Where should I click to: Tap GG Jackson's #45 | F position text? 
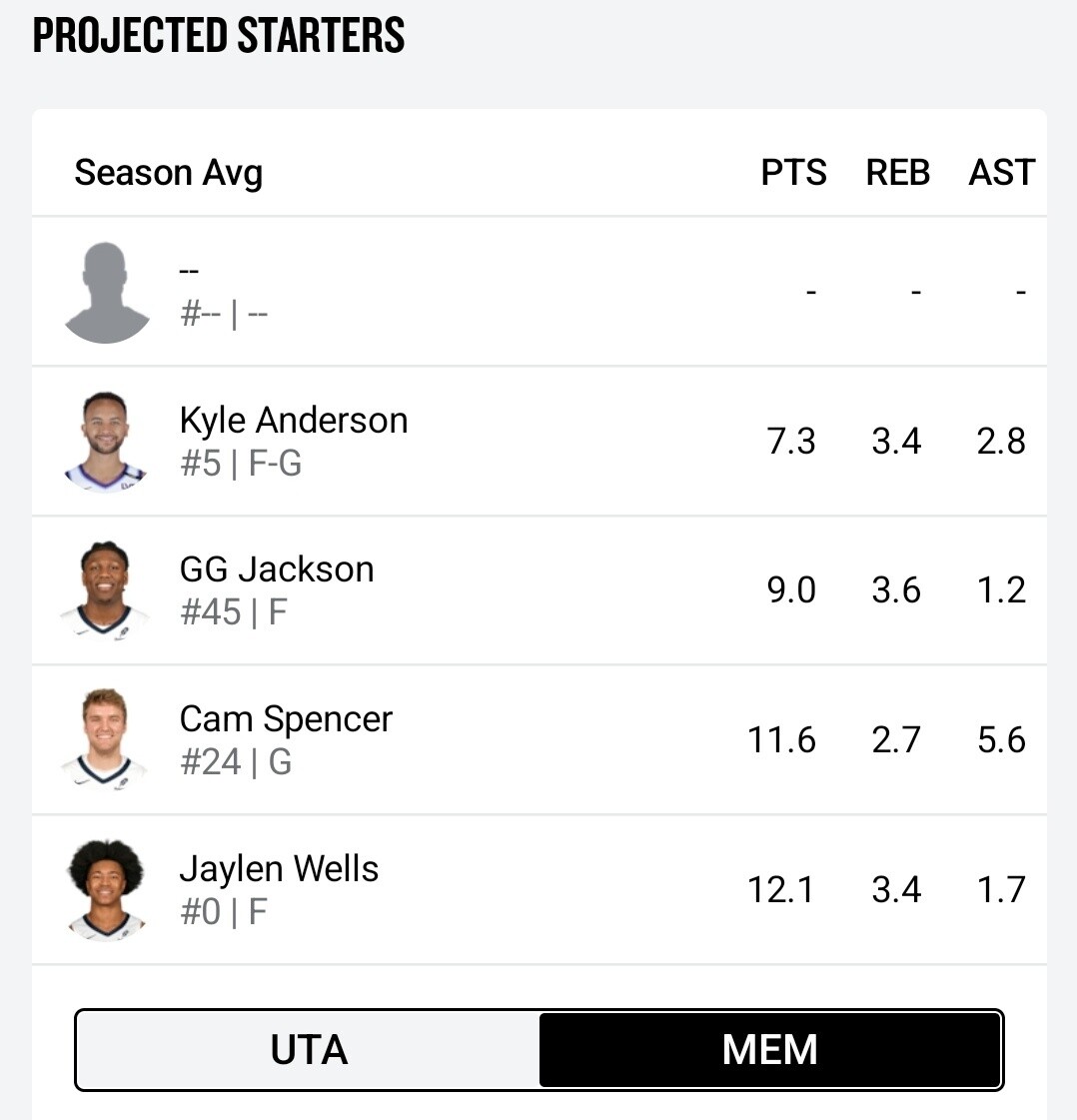point(233,612)
